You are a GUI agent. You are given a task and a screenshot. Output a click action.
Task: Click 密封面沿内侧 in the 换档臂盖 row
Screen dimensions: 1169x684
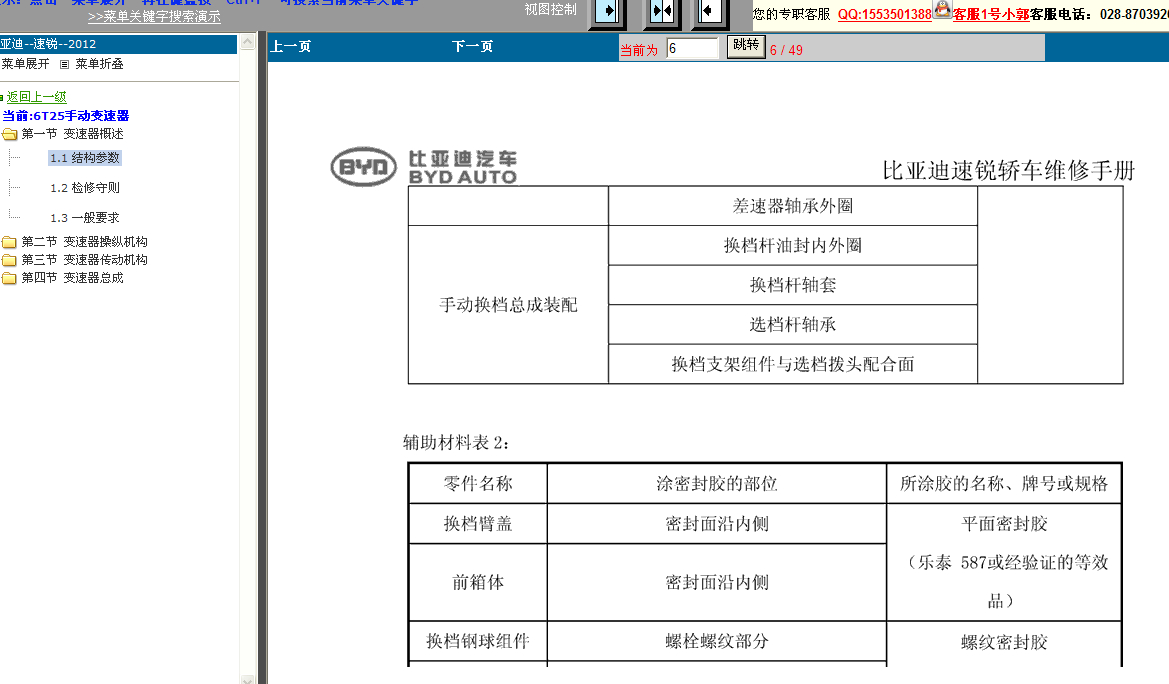(716, 524)
